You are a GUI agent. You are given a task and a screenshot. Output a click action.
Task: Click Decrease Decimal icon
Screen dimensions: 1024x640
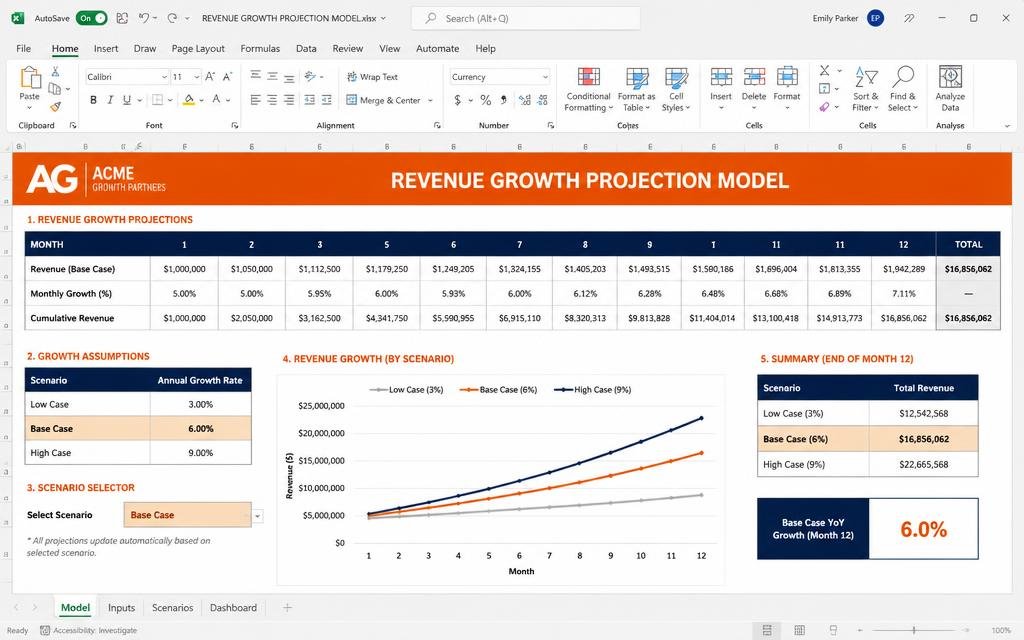pos(543,100)
